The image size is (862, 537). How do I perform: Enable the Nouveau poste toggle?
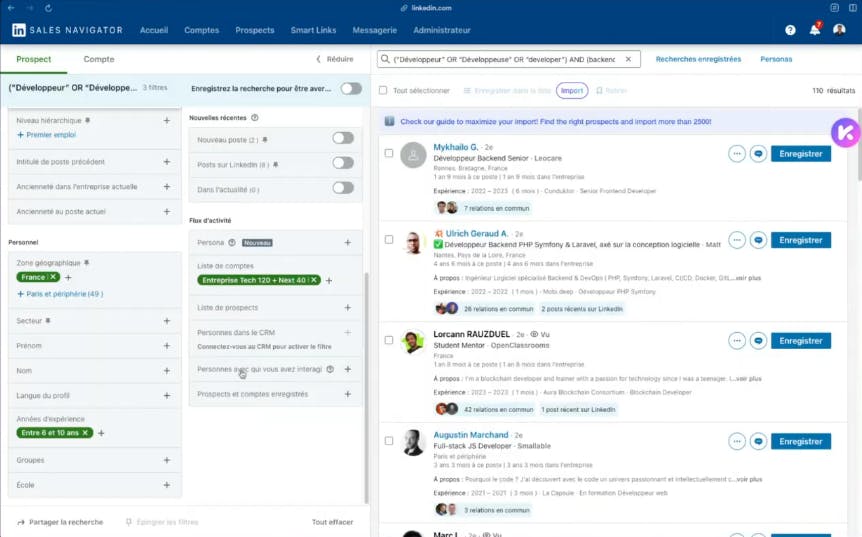342,139
